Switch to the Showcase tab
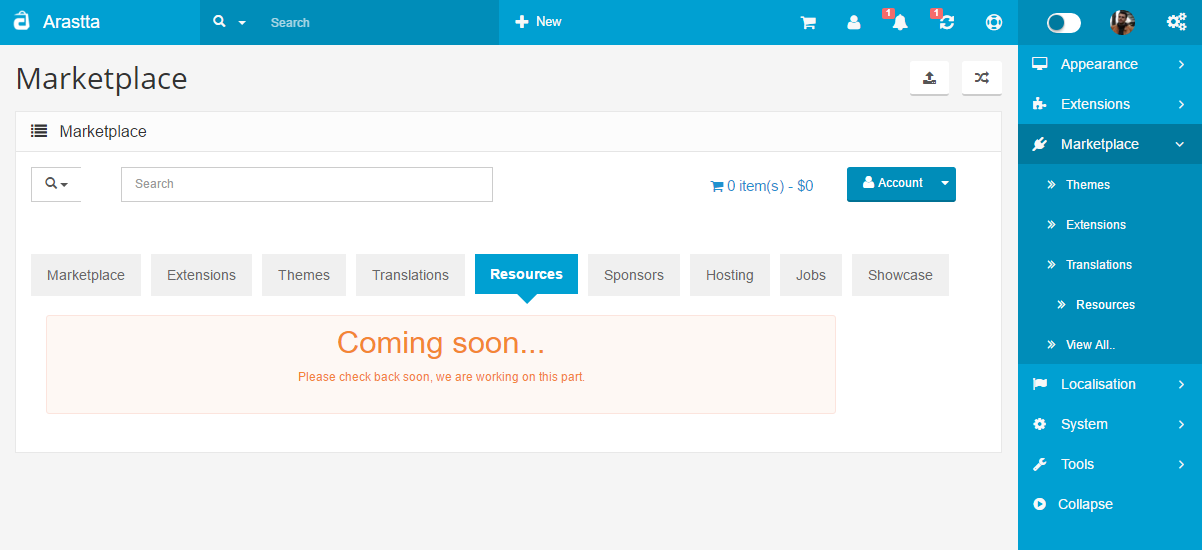Image resolution: width=1202 pixels, height=550 pixels. coord(900,275)
